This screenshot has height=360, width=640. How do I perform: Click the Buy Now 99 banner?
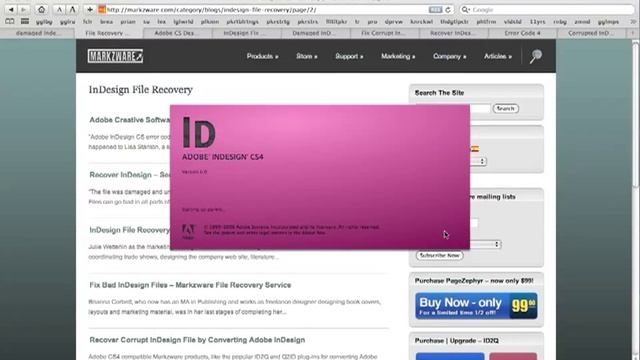point(476,306)
